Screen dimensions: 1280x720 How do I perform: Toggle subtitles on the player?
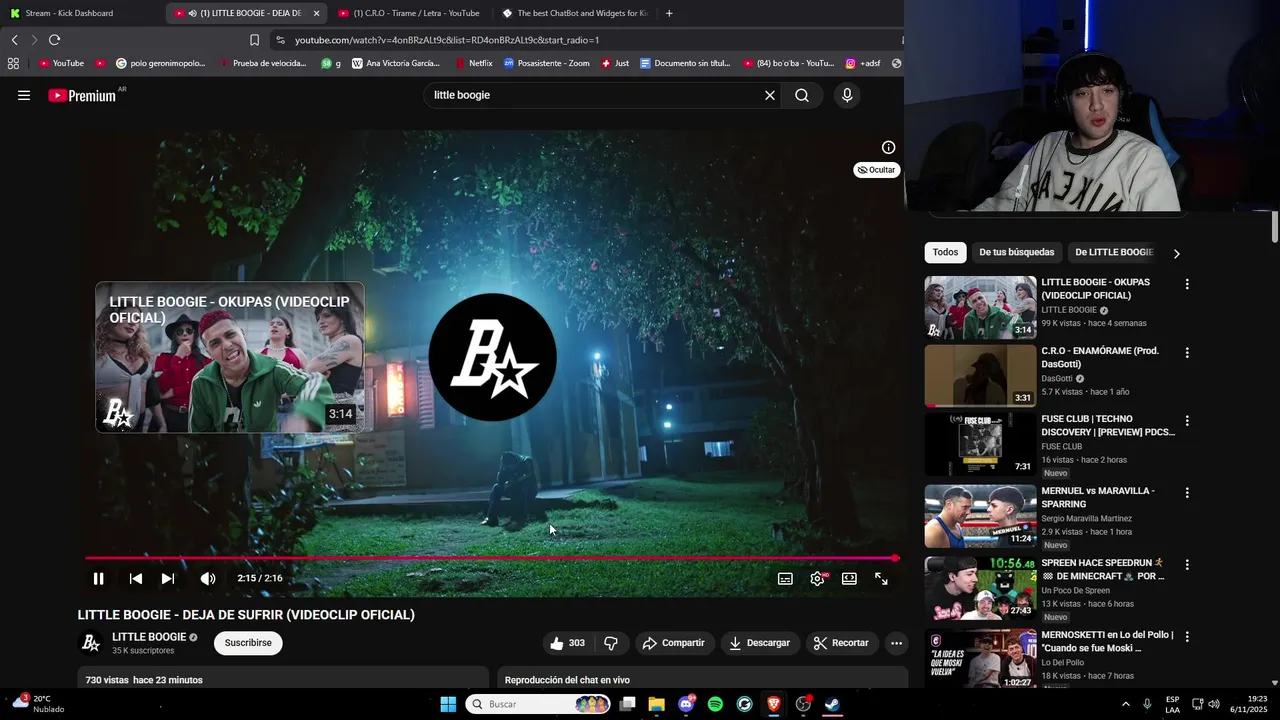pos(785,578)
